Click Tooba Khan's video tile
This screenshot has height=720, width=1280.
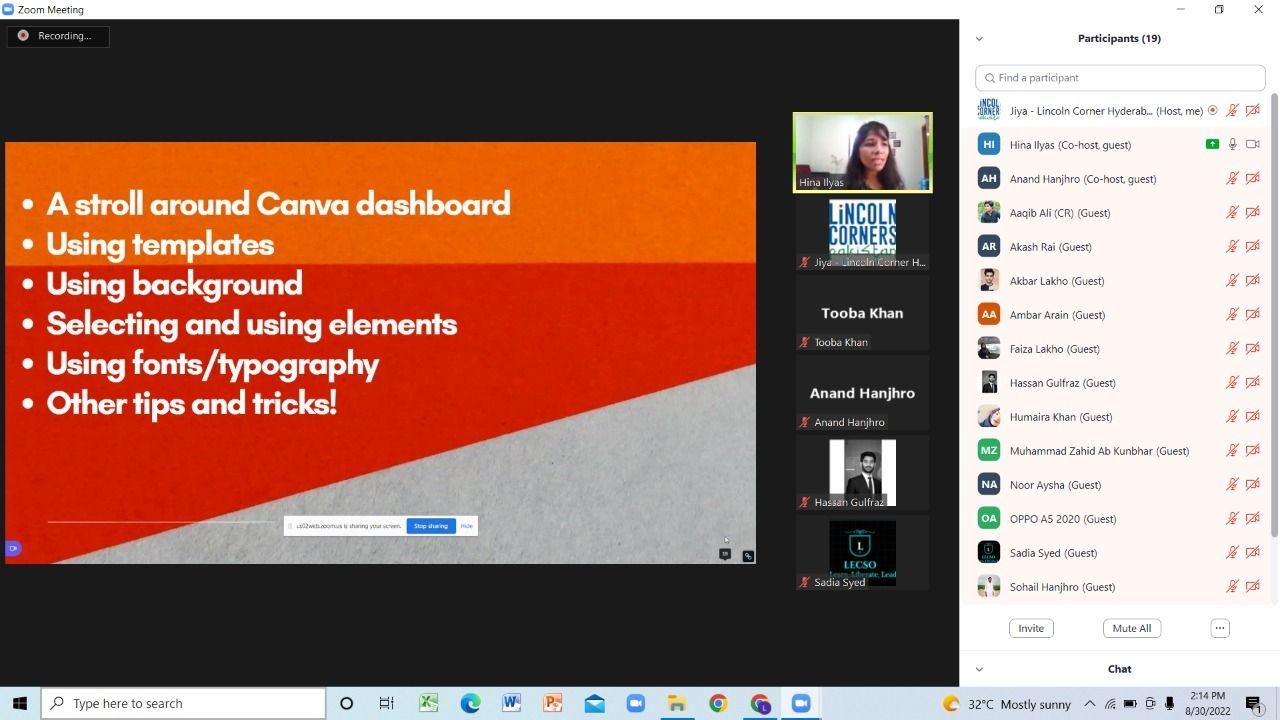pos(862,314)
